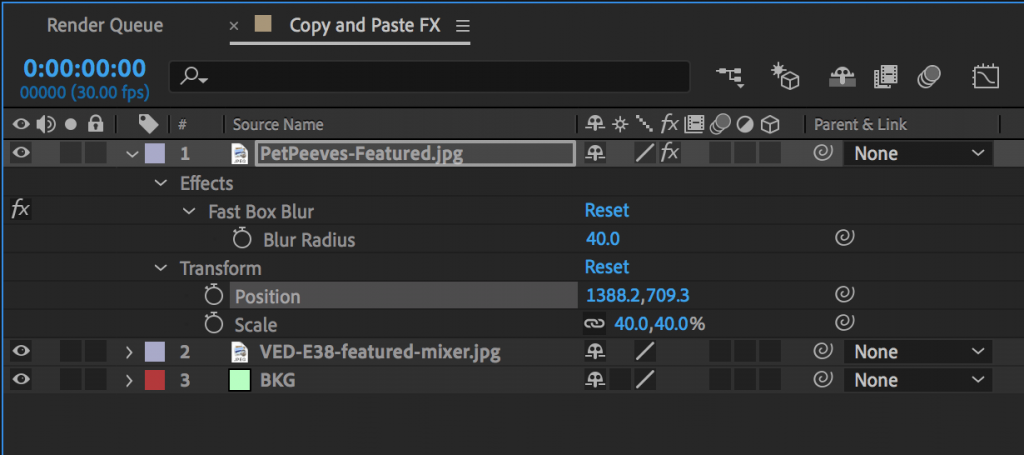
Task: Click the JPEG icon of PetPeeves-Featured.jpg
Action: pyautogui.click(x=240, y=153)
